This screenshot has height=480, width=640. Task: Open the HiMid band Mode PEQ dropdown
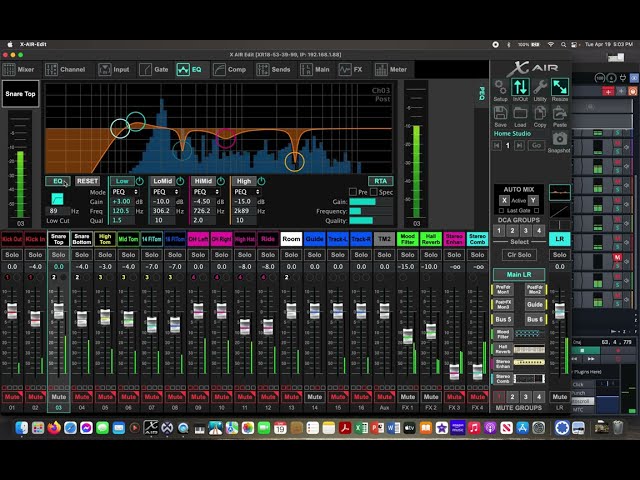[207, 192]
